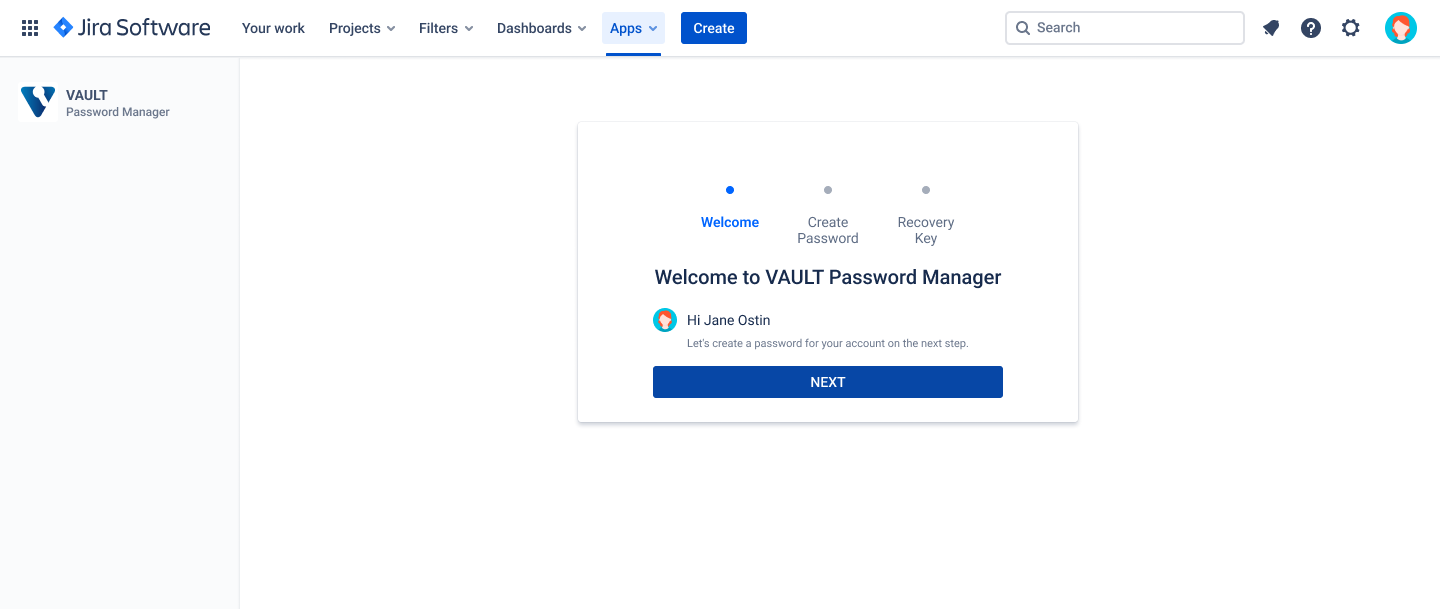This screenshot has height=609, width=1440.
Task: Click the search magnifier icon
Action: click(1022, 27)
